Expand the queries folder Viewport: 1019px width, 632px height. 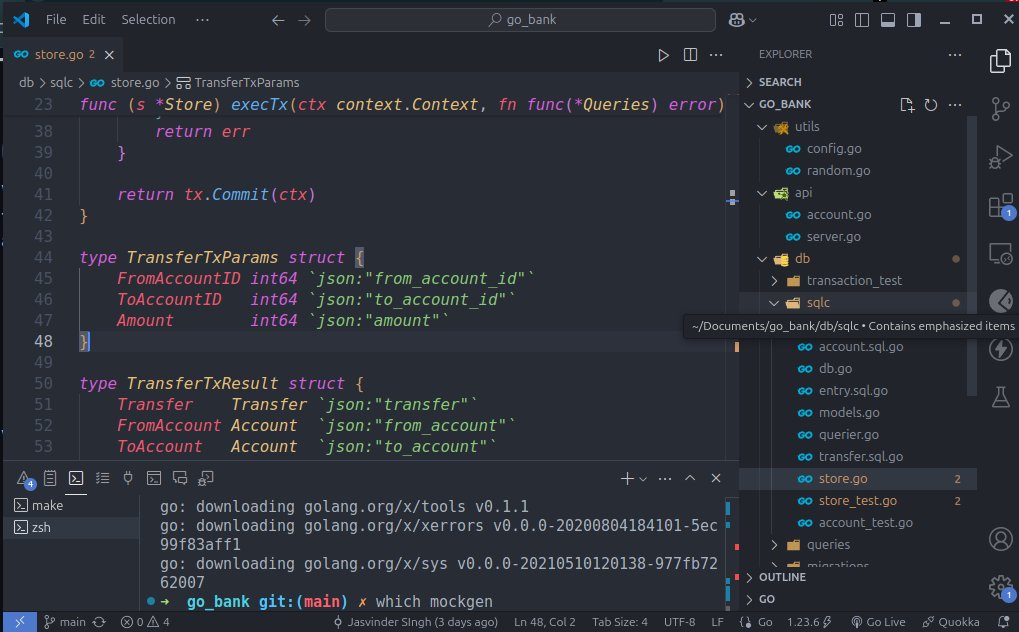pyautogui.click(x=774, y=545)
